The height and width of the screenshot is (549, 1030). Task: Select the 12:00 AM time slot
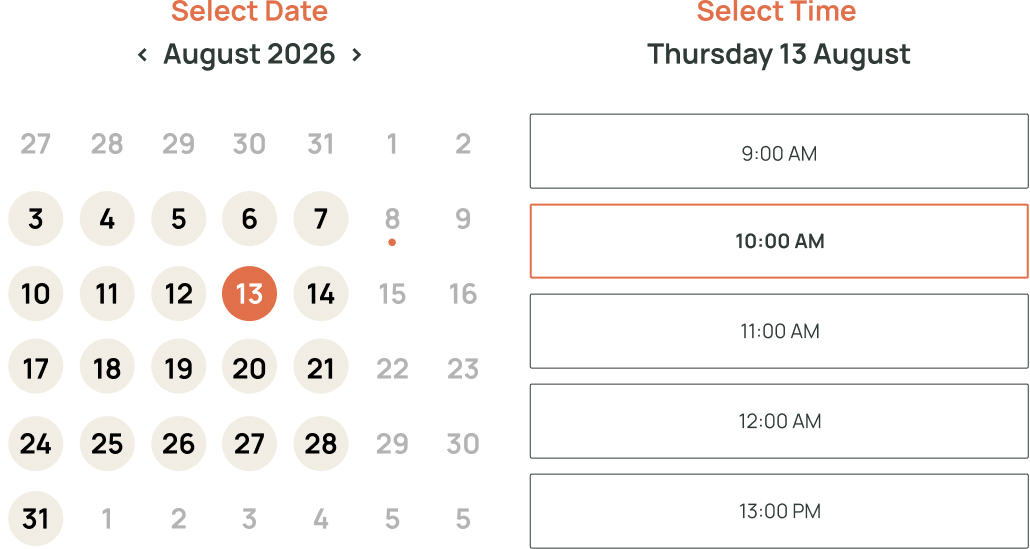coord(779,421)
